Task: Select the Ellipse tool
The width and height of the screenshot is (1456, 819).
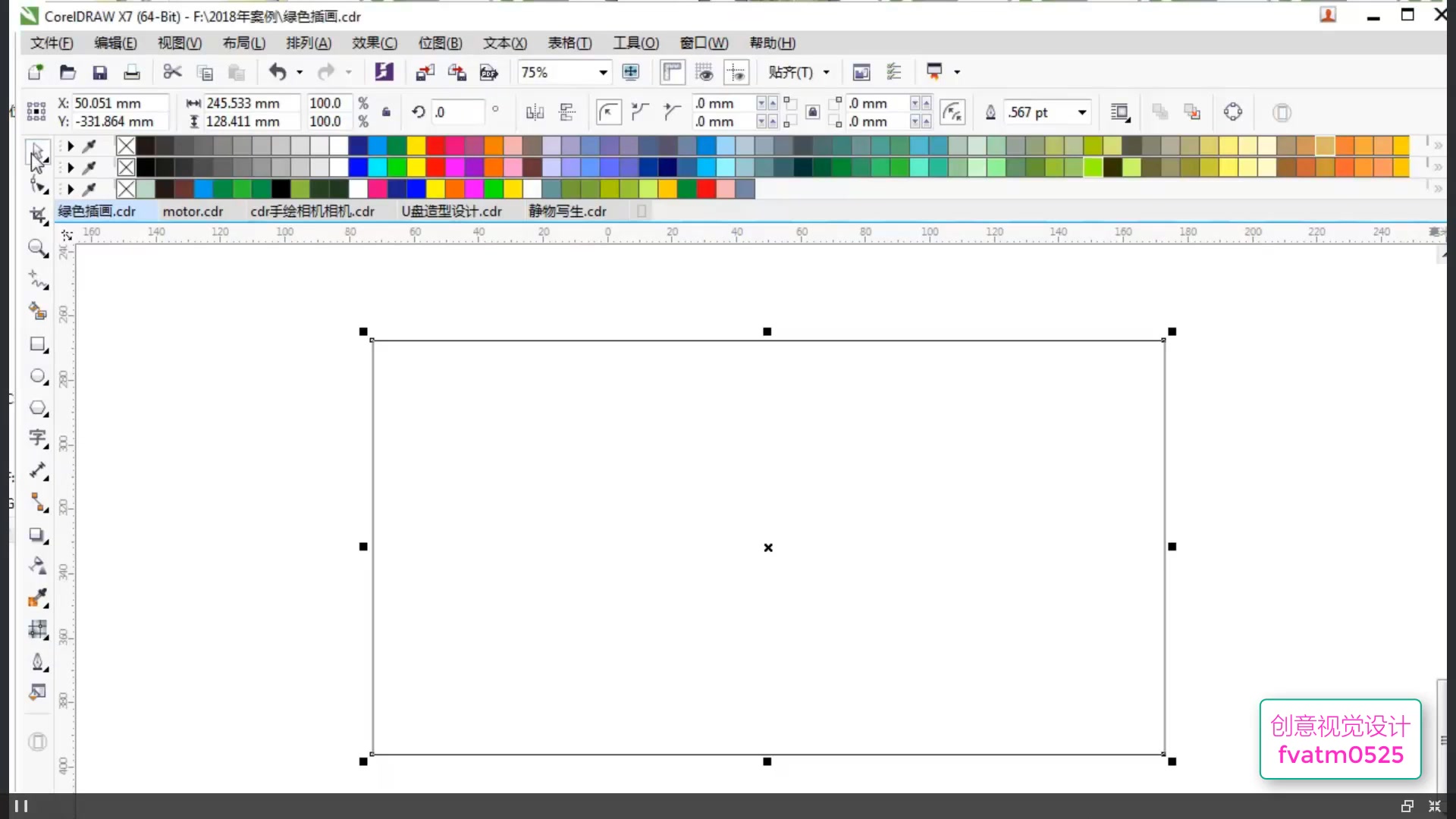Action: pos(37,376)
